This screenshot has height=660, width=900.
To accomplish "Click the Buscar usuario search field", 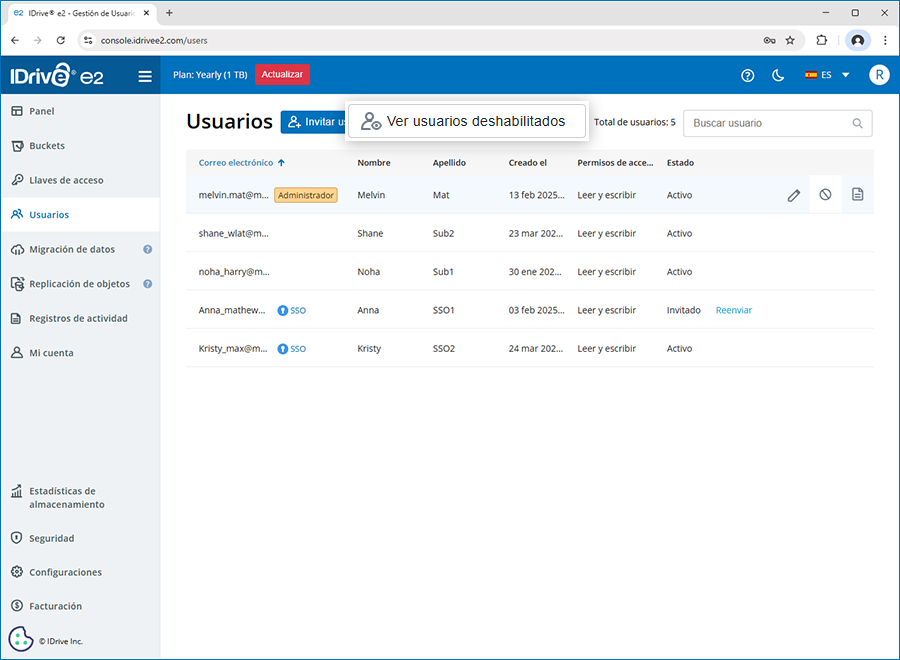I will (x=768, y=123).
